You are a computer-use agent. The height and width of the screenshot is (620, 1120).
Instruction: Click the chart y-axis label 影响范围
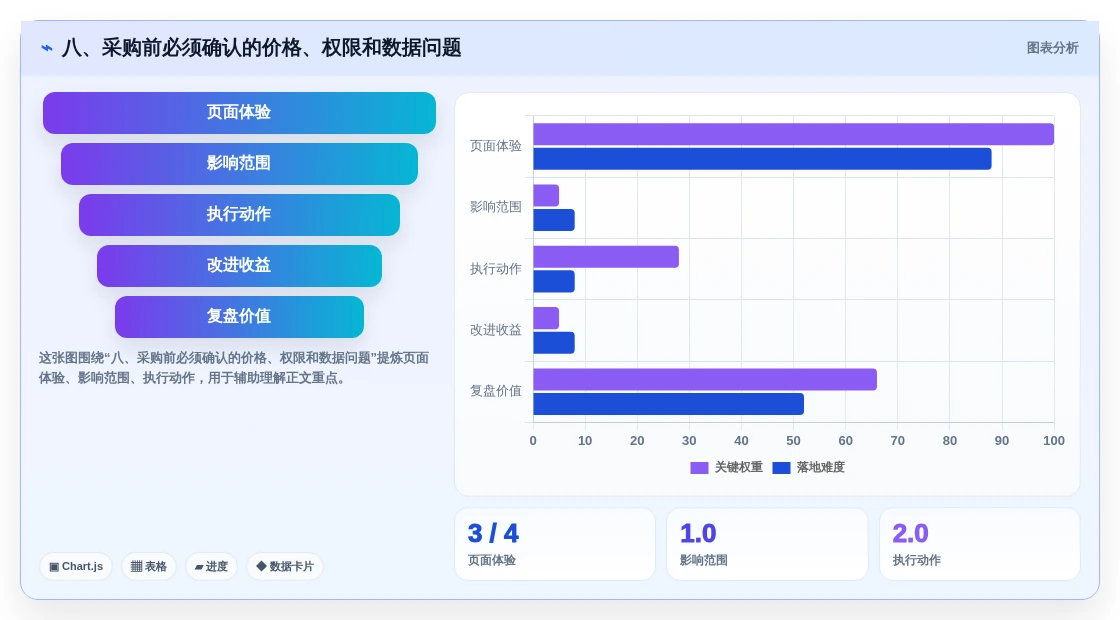point(496,207)
